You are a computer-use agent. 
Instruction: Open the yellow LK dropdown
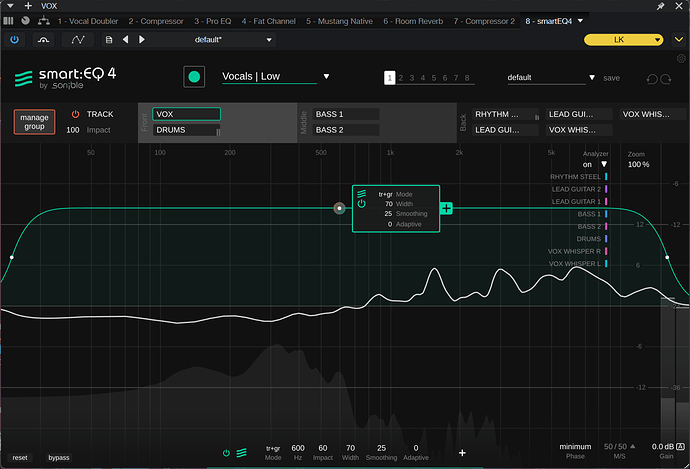click(x=623, y=40)
